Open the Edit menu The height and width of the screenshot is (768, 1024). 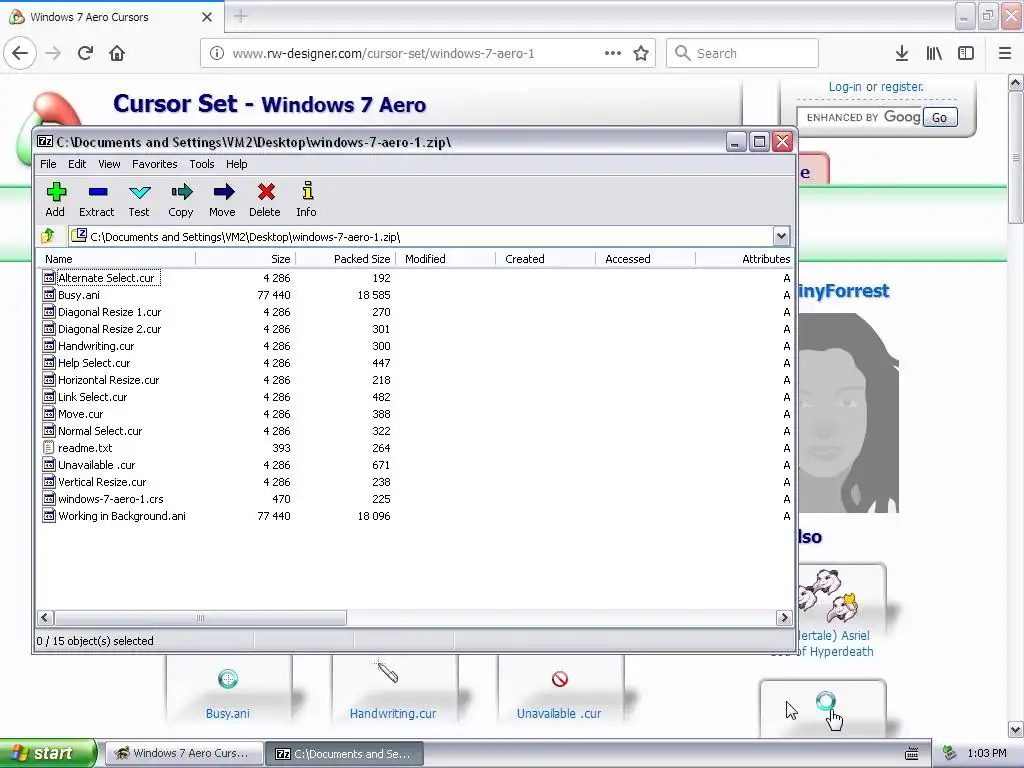(x=77, y=164)
